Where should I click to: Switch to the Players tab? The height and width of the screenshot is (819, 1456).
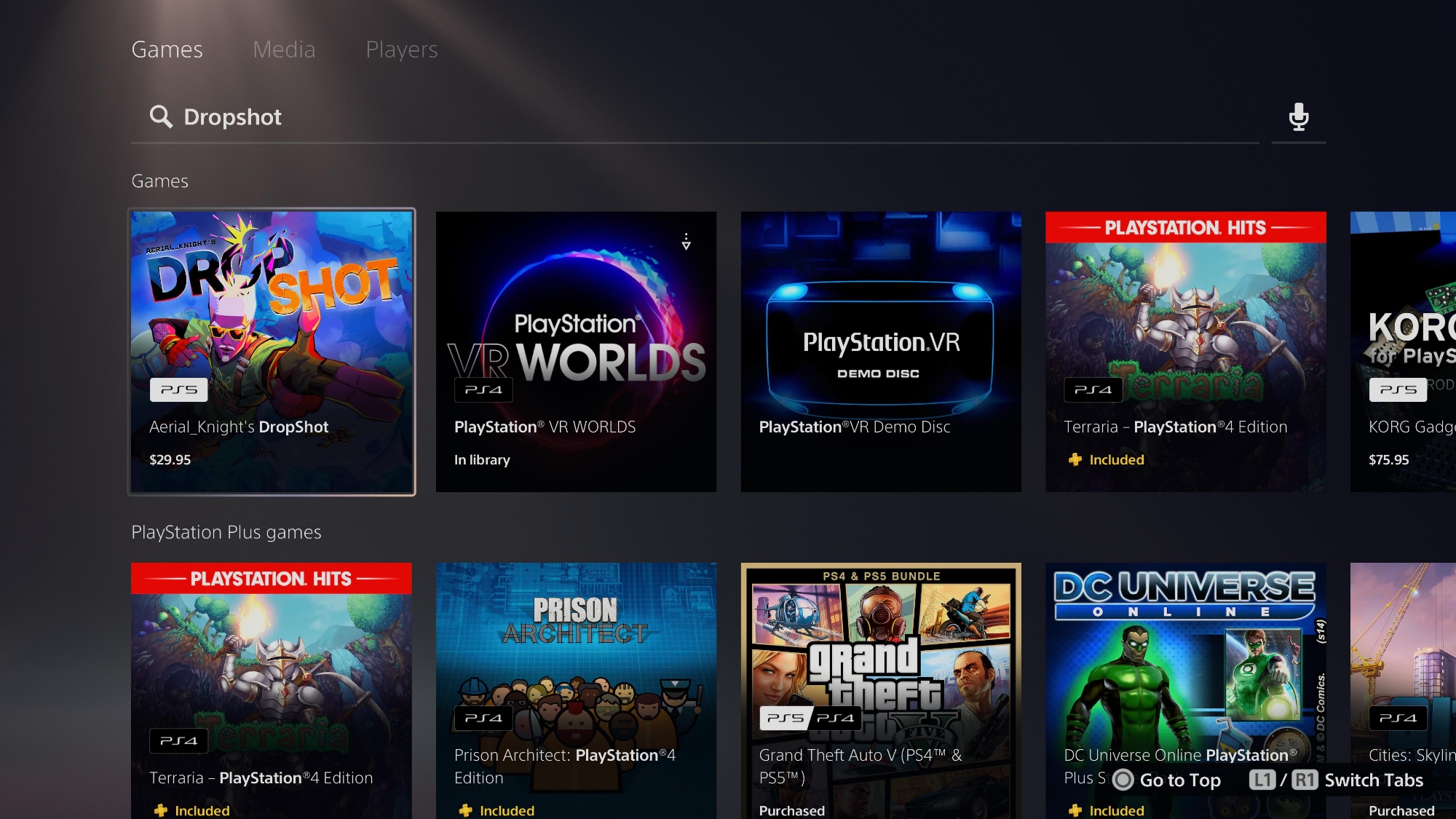tap(401, 50)
